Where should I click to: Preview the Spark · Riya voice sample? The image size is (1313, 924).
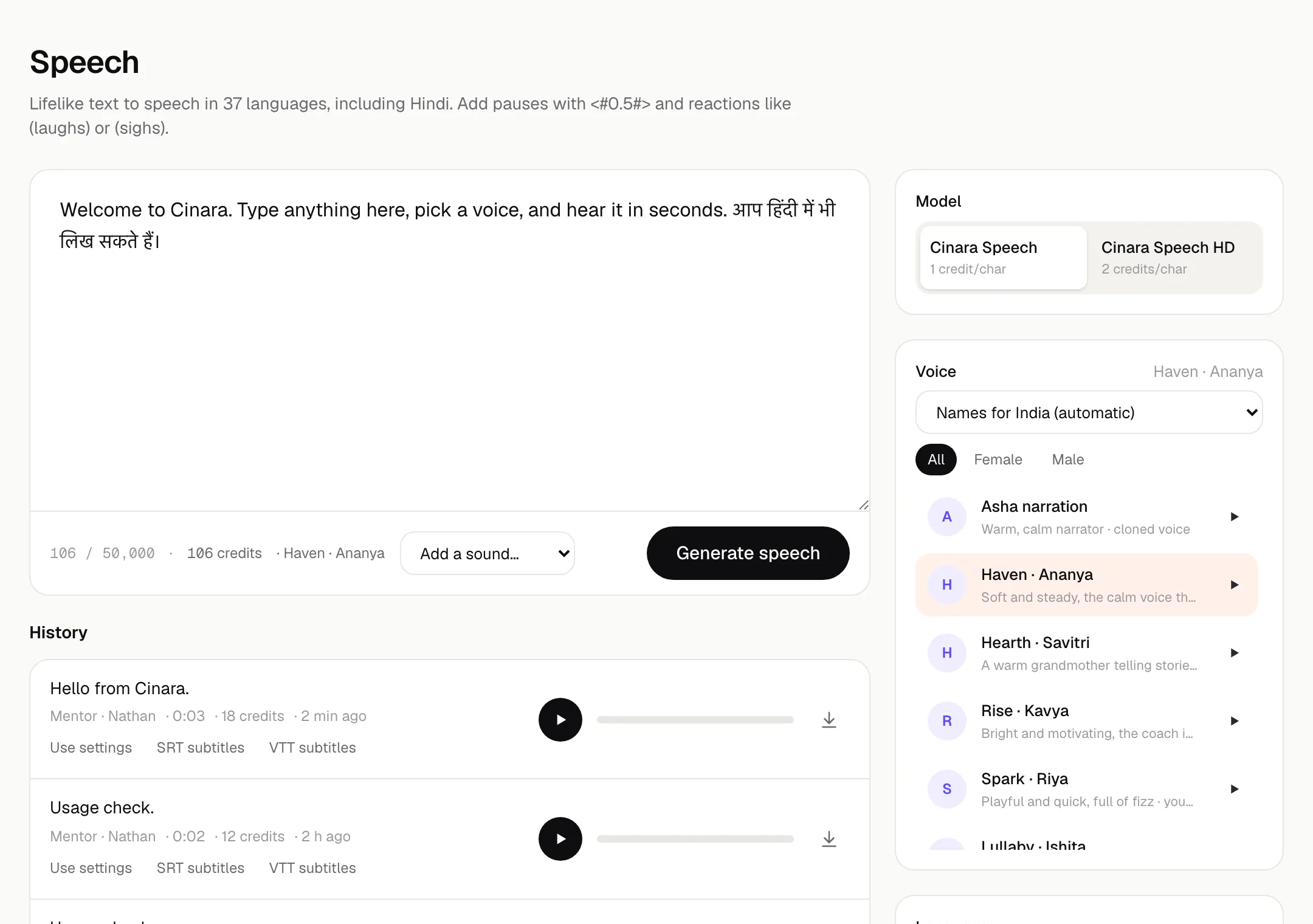coord(1234,789)
